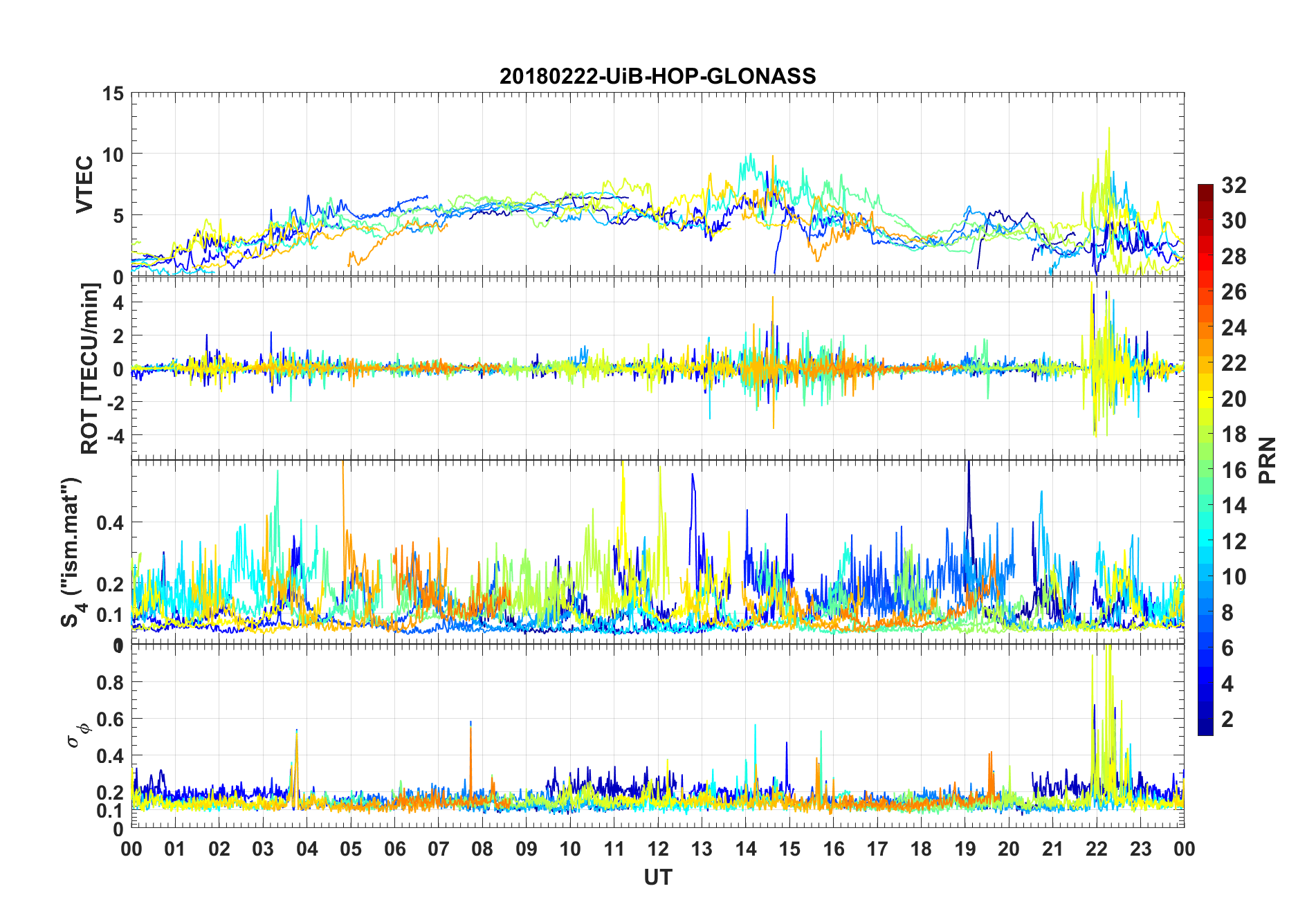Click inside the sigma-phi plot panel
1316x920 pixels.
click(x=658, y=735)
